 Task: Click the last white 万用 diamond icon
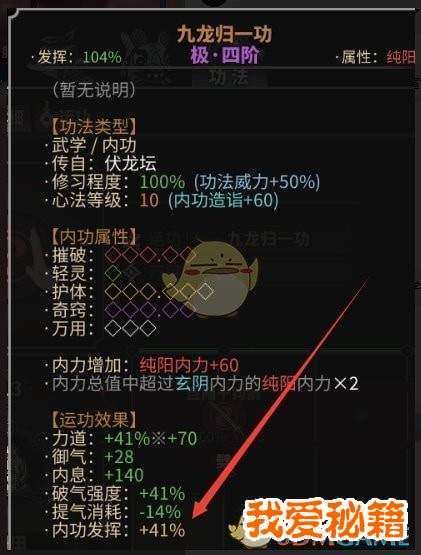coord(148,328)
